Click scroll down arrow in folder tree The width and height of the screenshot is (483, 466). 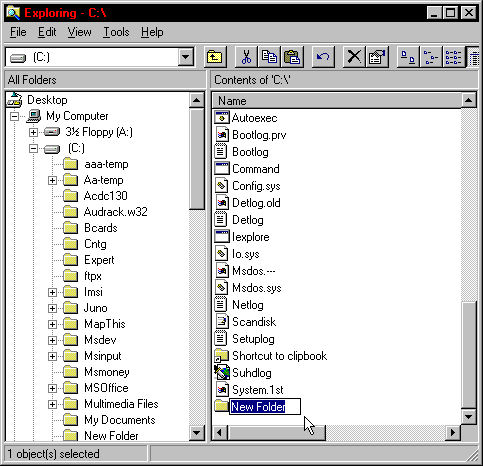coord(197,433)
